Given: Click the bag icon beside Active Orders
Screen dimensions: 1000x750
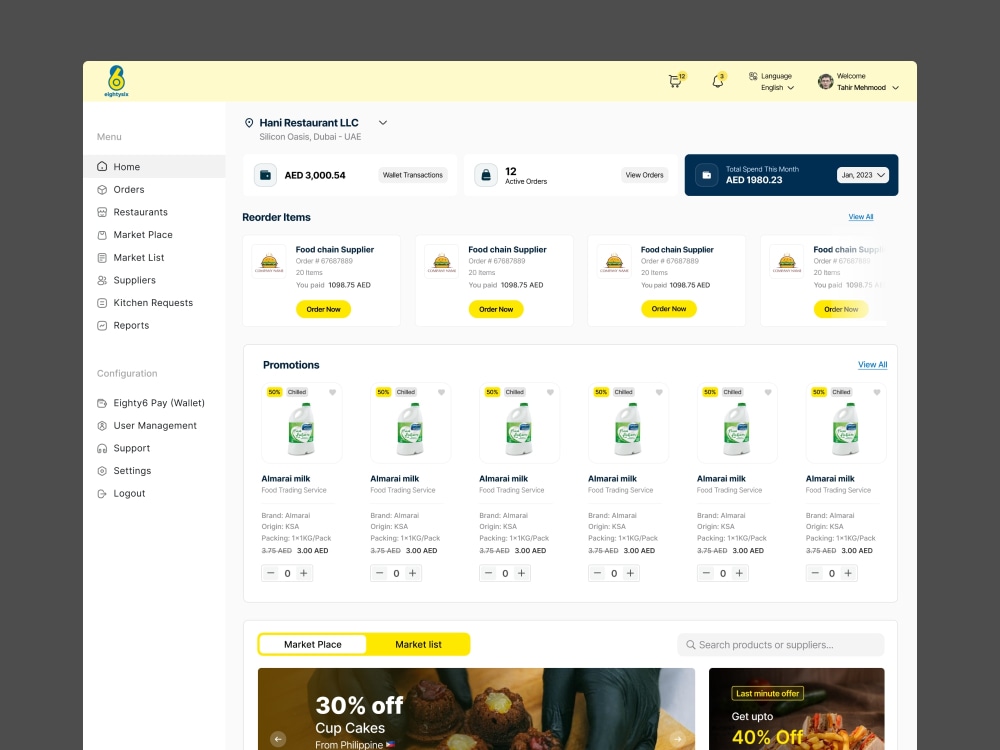Looking at the screenshot, I should (485, 175).
